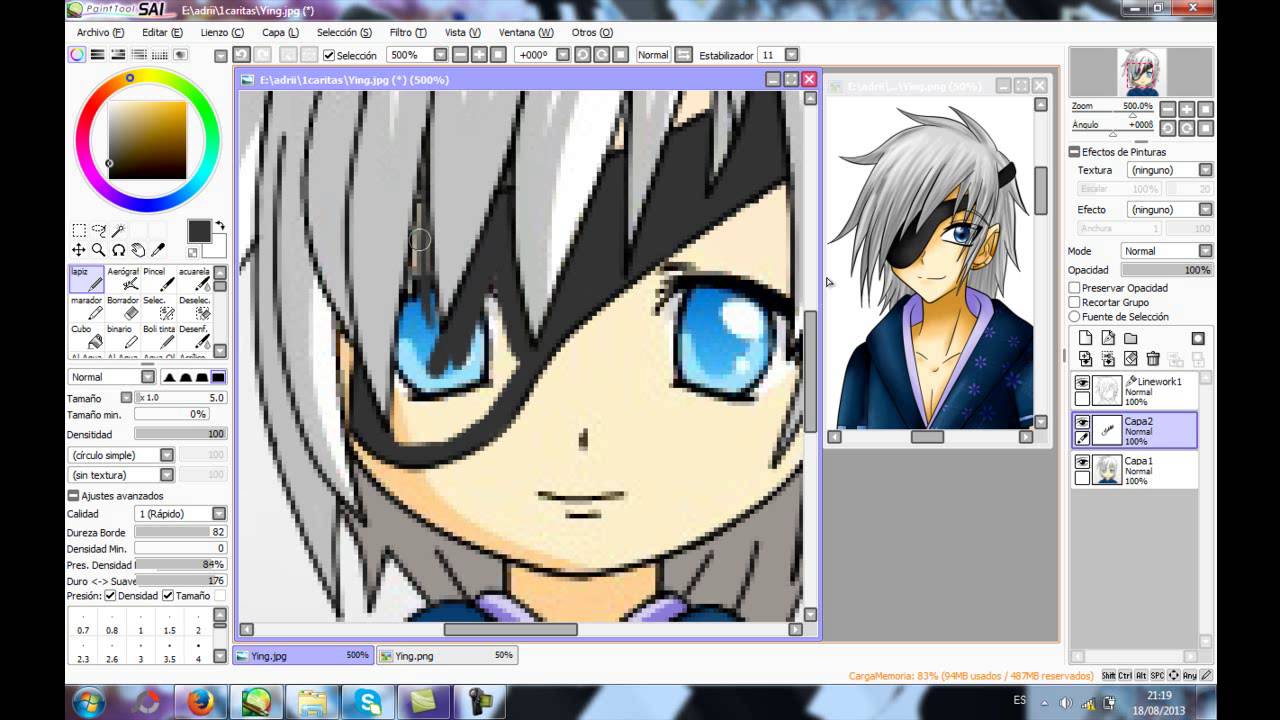
Task: Select the rotate view tool
Action: pyautogui.click(x=118, y=250)
